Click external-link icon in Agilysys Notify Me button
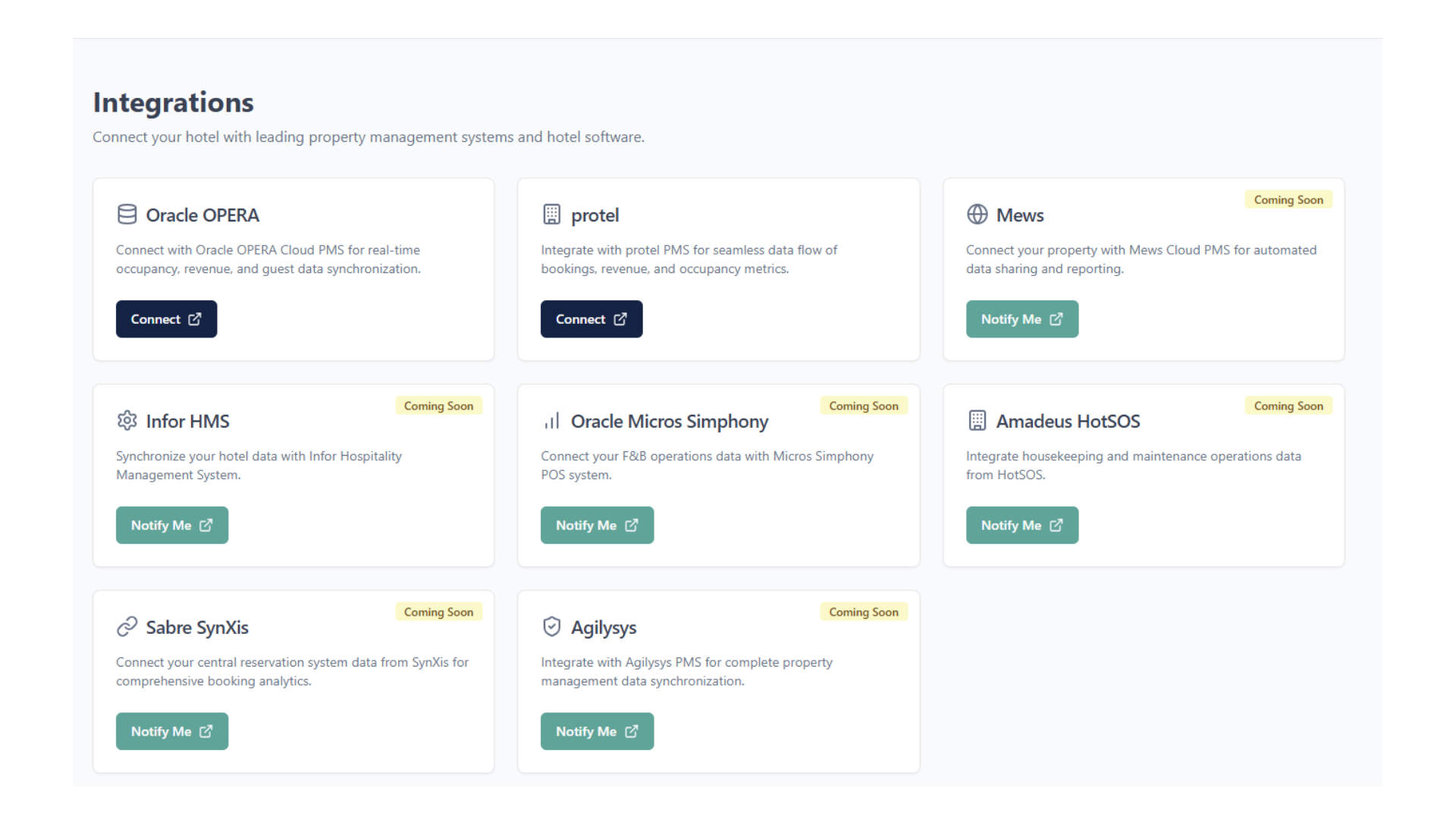1456x819 pixels. 632,731
